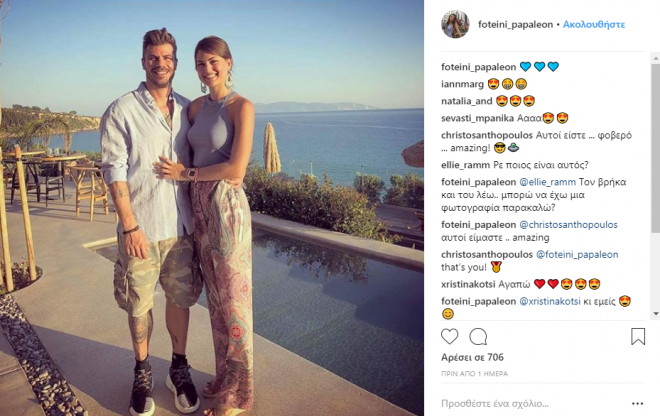Open commenter iannmarg's profile
Viewport: 660px width, 416px height.
(462, 84)
